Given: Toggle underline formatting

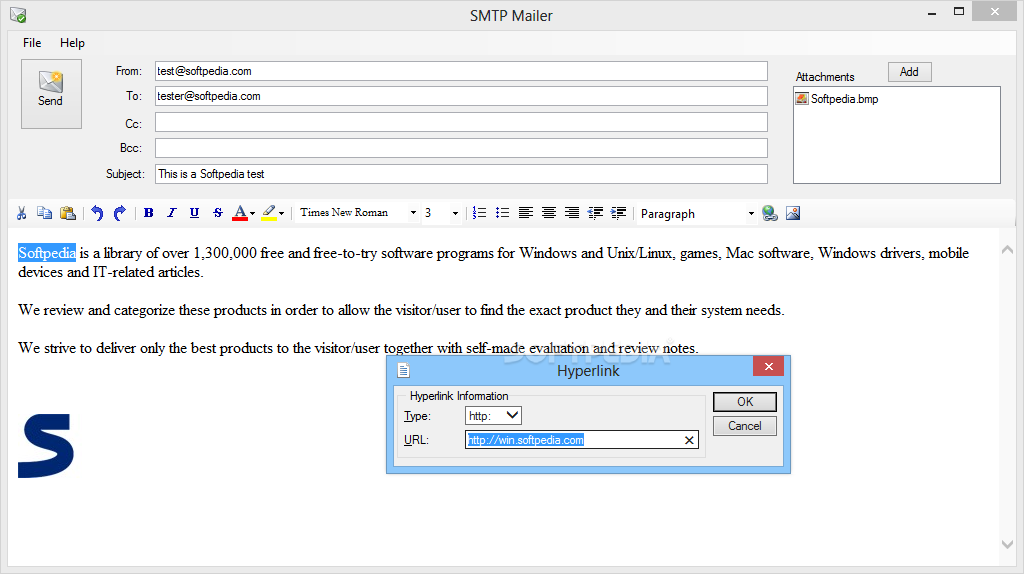Looking at the screenshot, I should (194, 213).
